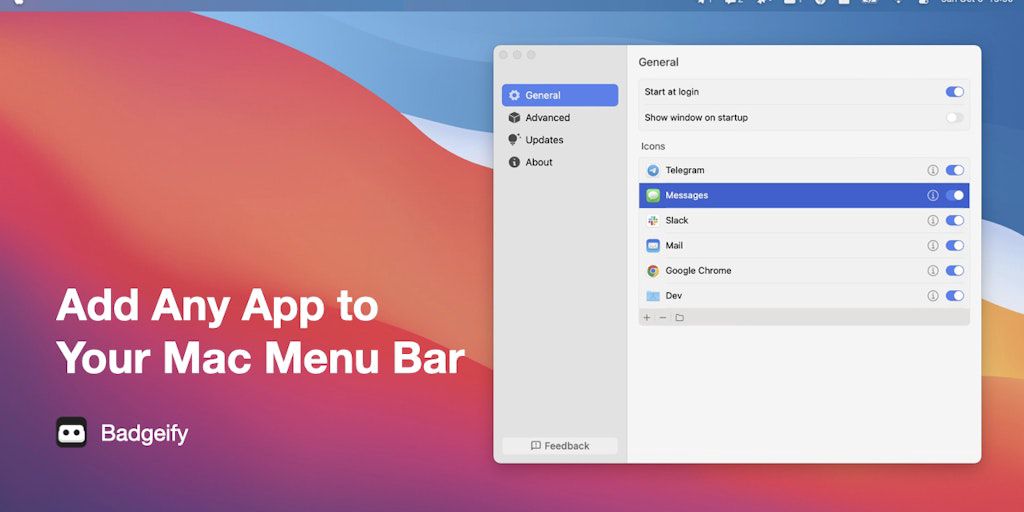1024x512 pixels.
Task: Select the Dev row text
Action: (x=673, y=296)
